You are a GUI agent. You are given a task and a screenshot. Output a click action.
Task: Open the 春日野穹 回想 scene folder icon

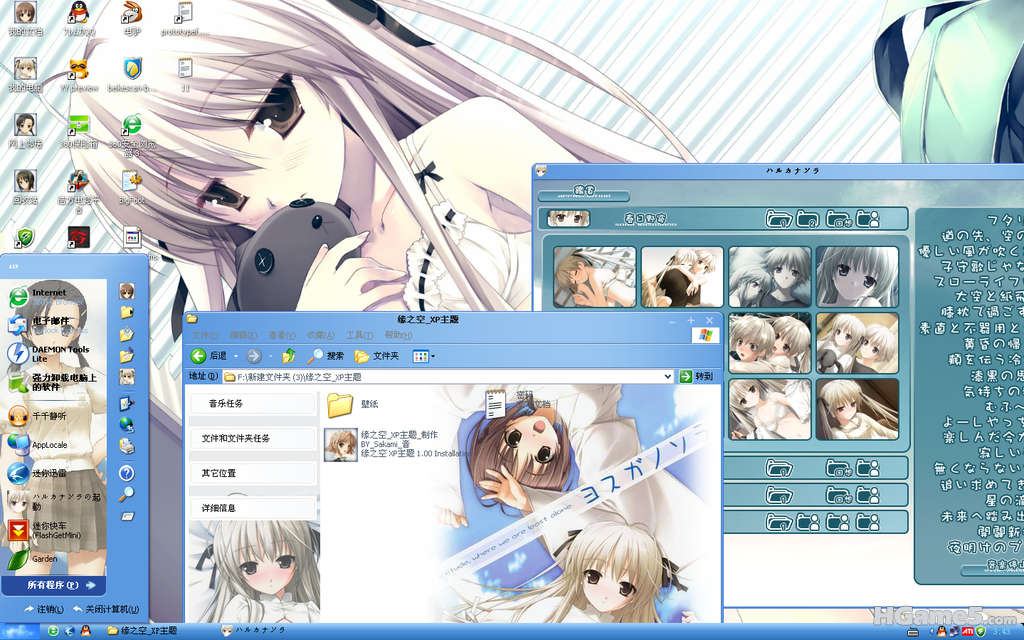pyautogui.click(x=839, y=219)
